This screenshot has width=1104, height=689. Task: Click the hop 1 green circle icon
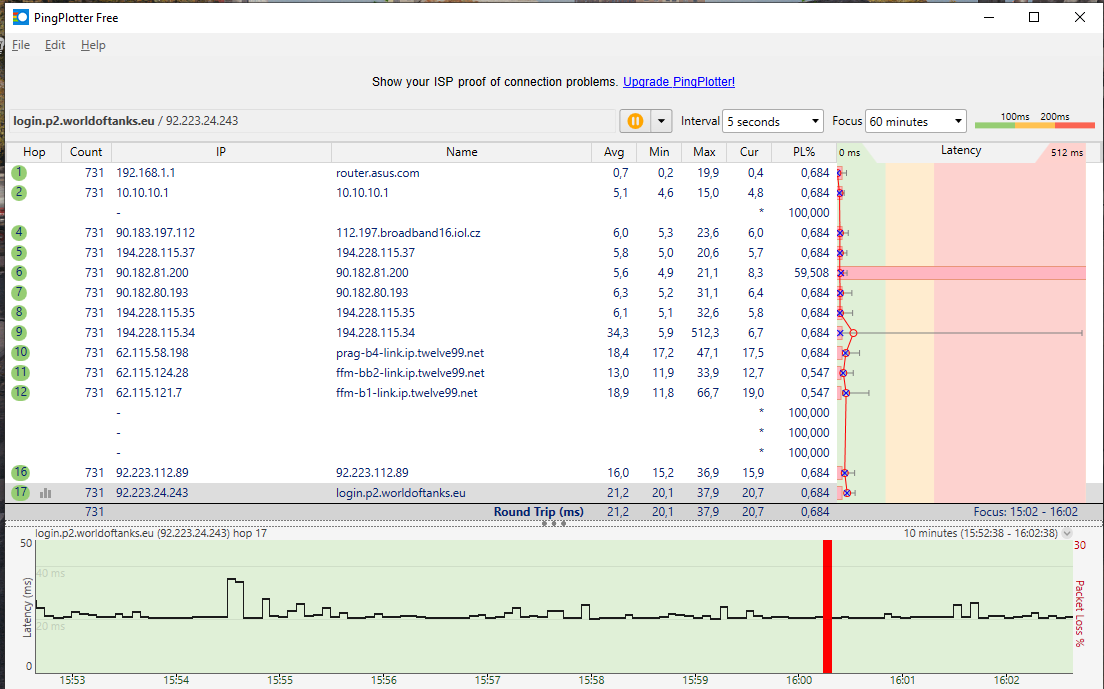pos(19,173)
